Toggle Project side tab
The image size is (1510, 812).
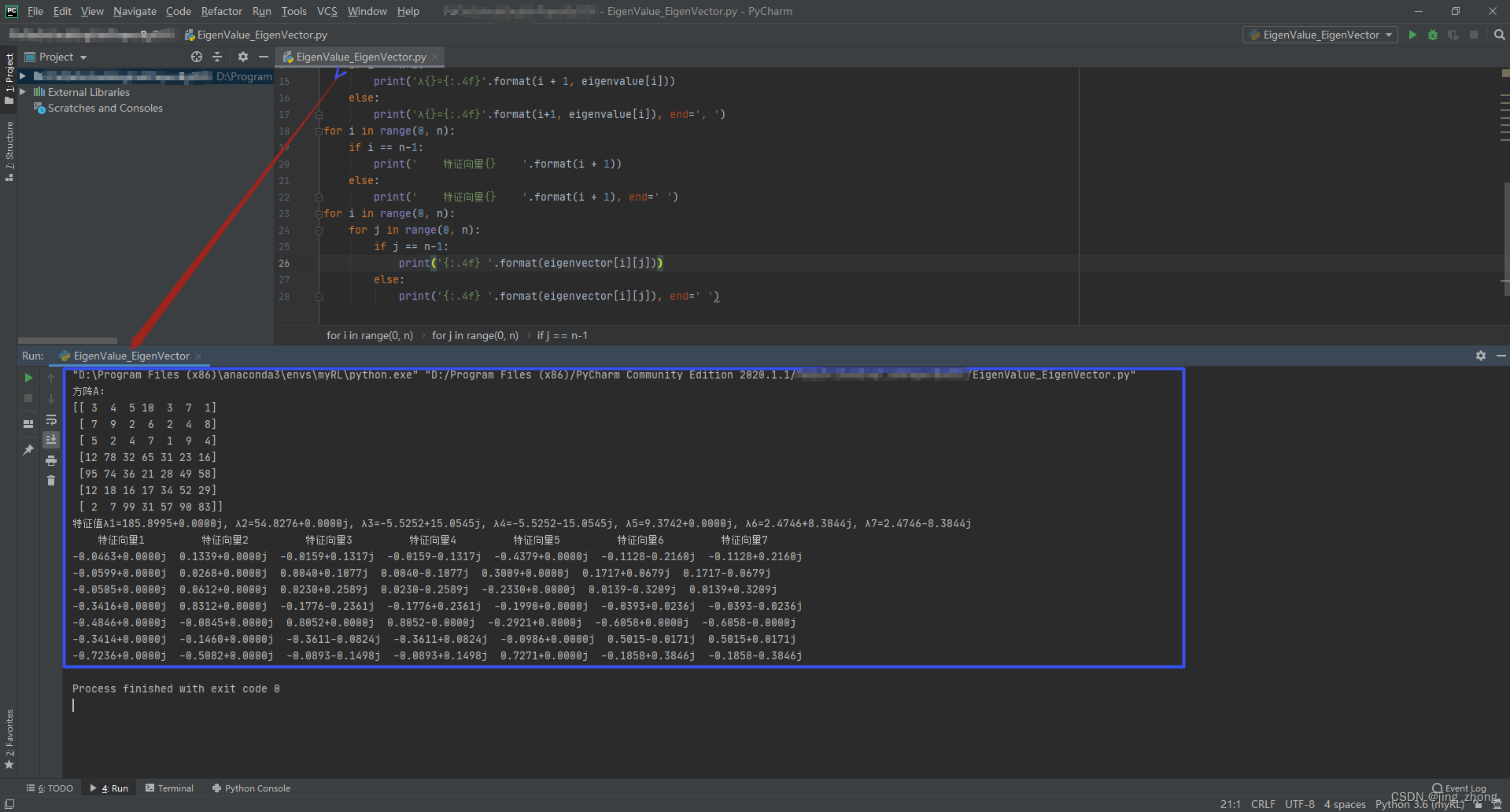pos(9,79)
